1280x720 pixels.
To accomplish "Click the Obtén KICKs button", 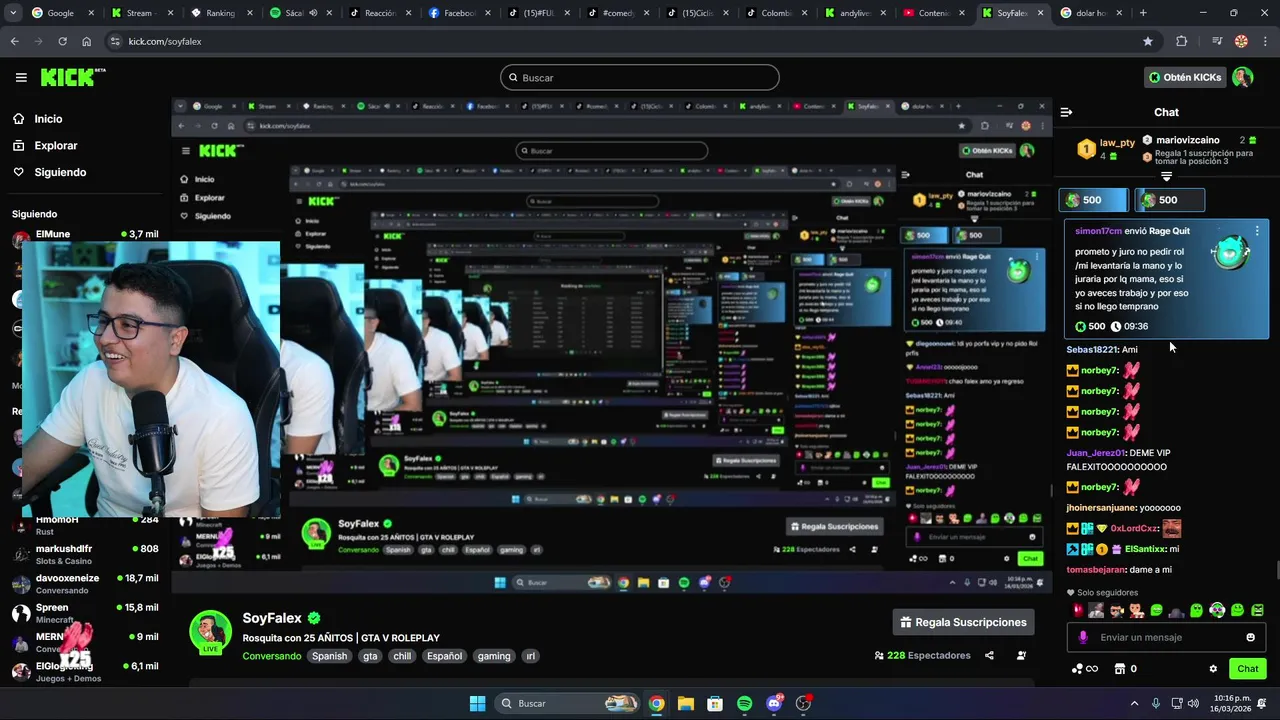I will (1185, 77).
